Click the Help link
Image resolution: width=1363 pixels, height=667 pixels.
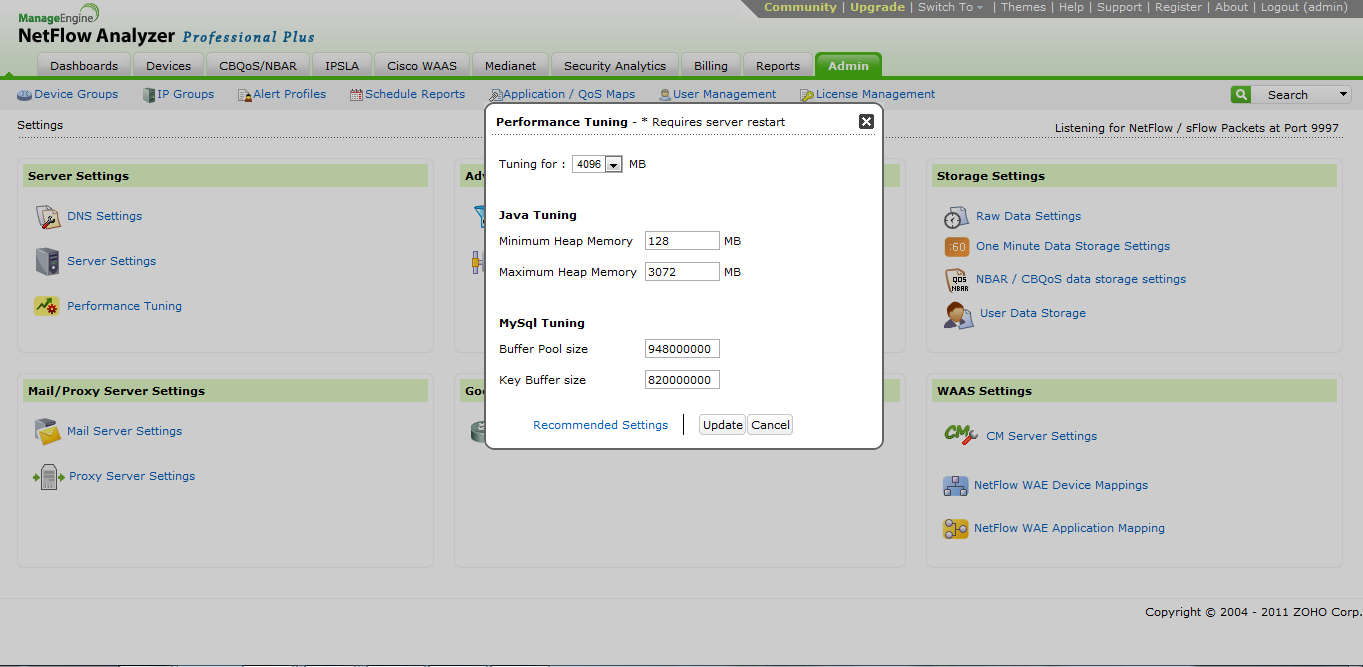point(1071,7)
